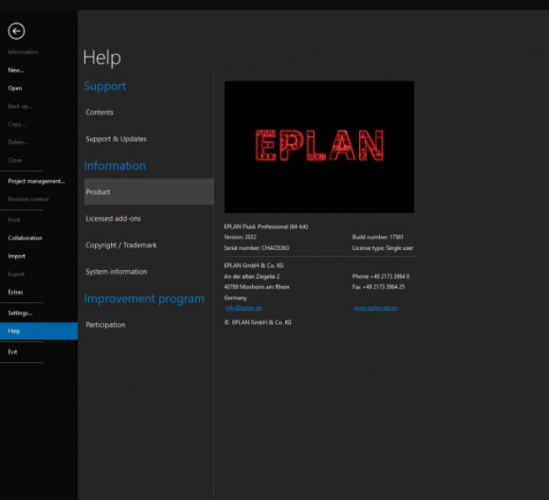Click the © EPLAN GmbH & Co. KG text

258,322
